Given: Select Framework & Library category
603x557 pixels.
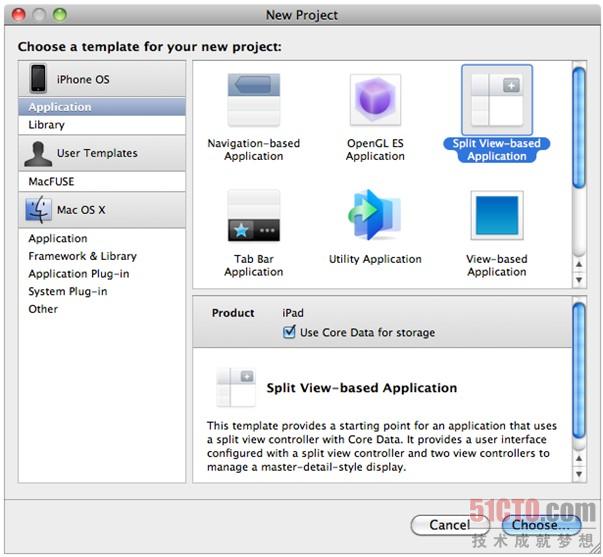Looking at the screenshot, I should [102, 256].
